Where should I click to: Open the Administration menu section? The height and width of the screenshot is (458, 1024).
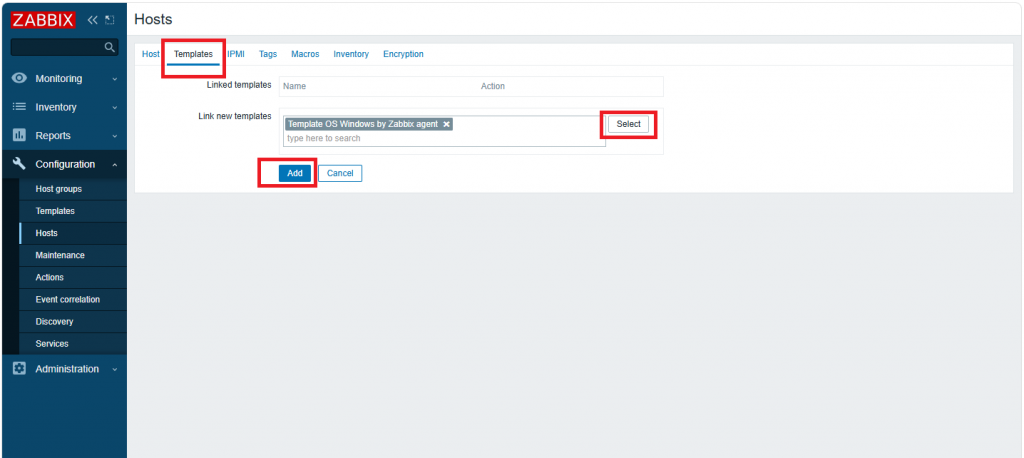pyautogui.click(x=64, y=368)
